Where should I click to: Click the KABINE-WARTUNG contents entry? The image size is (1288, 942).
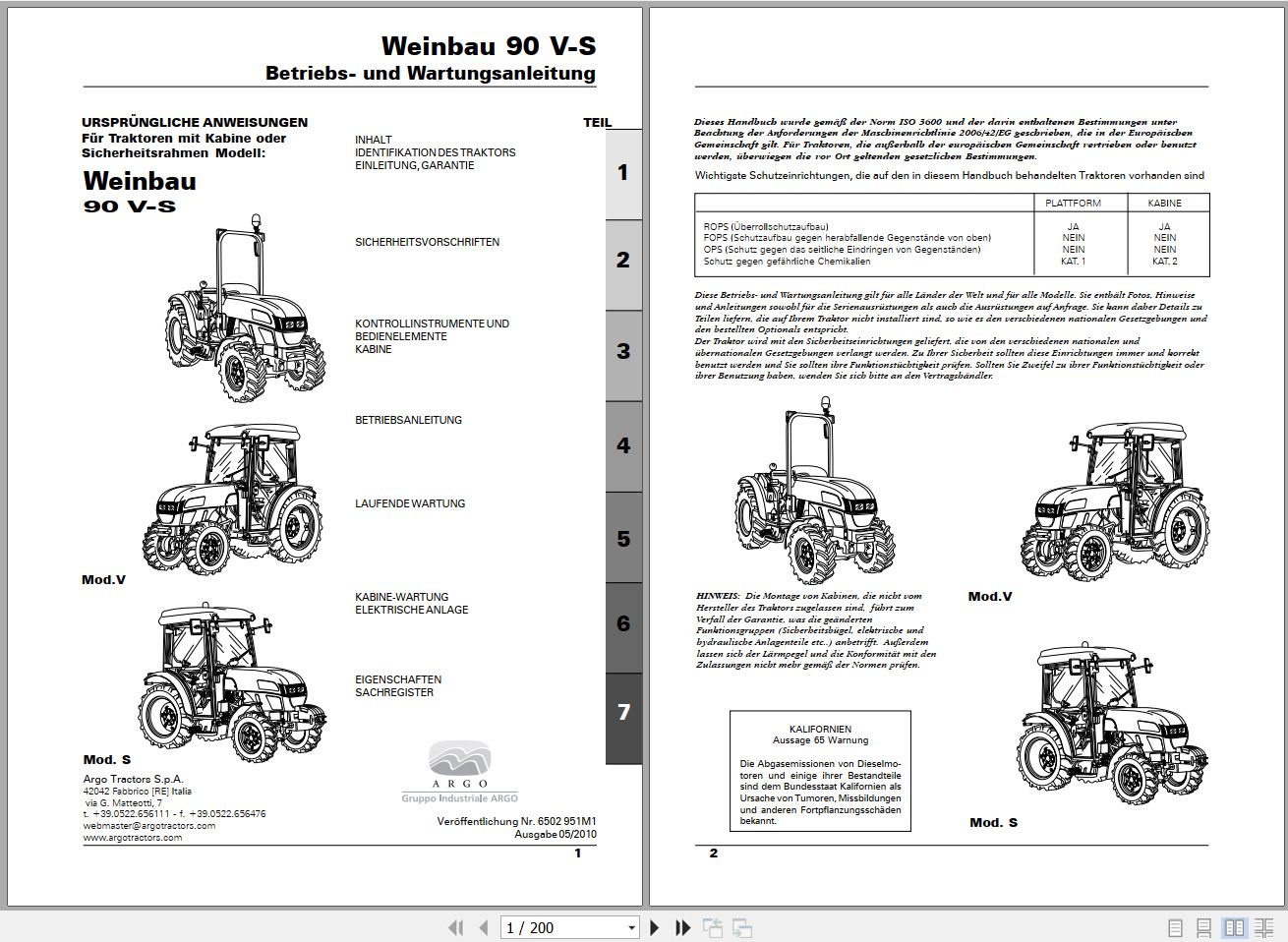401,597
